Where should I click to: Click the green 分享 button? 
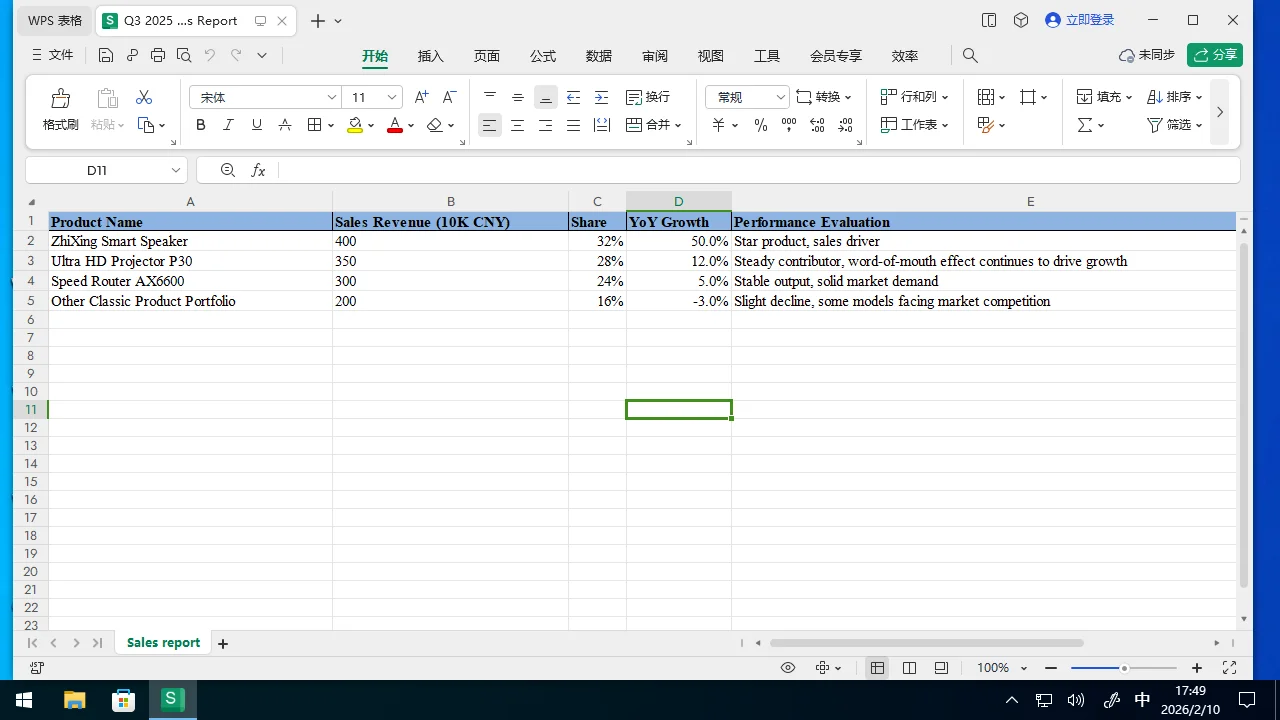point(1215,55)
